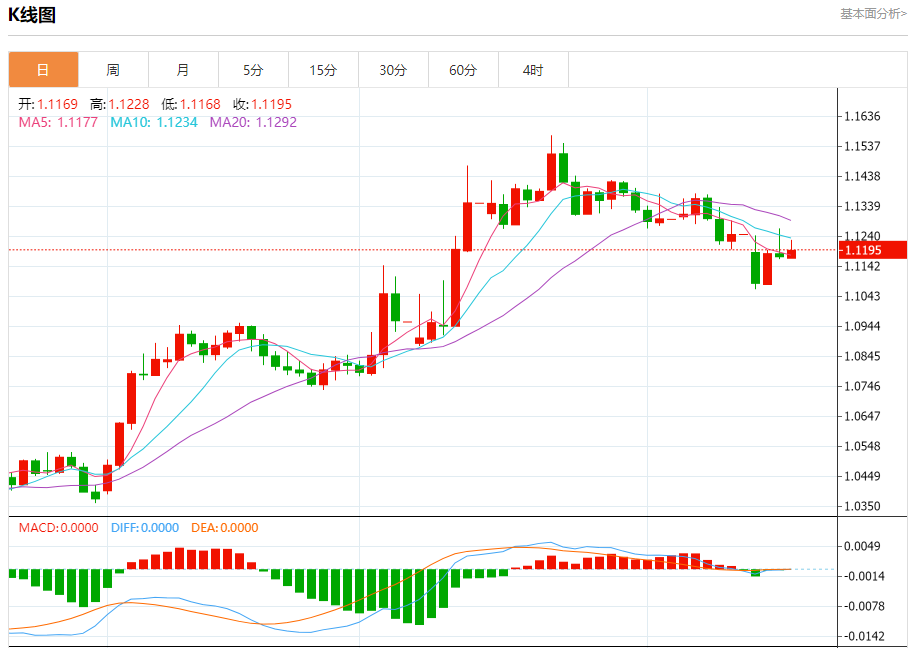Viewport: 913px width, 648px height.
Task: Open the 30分 interval tab
Action: point(394,70)
